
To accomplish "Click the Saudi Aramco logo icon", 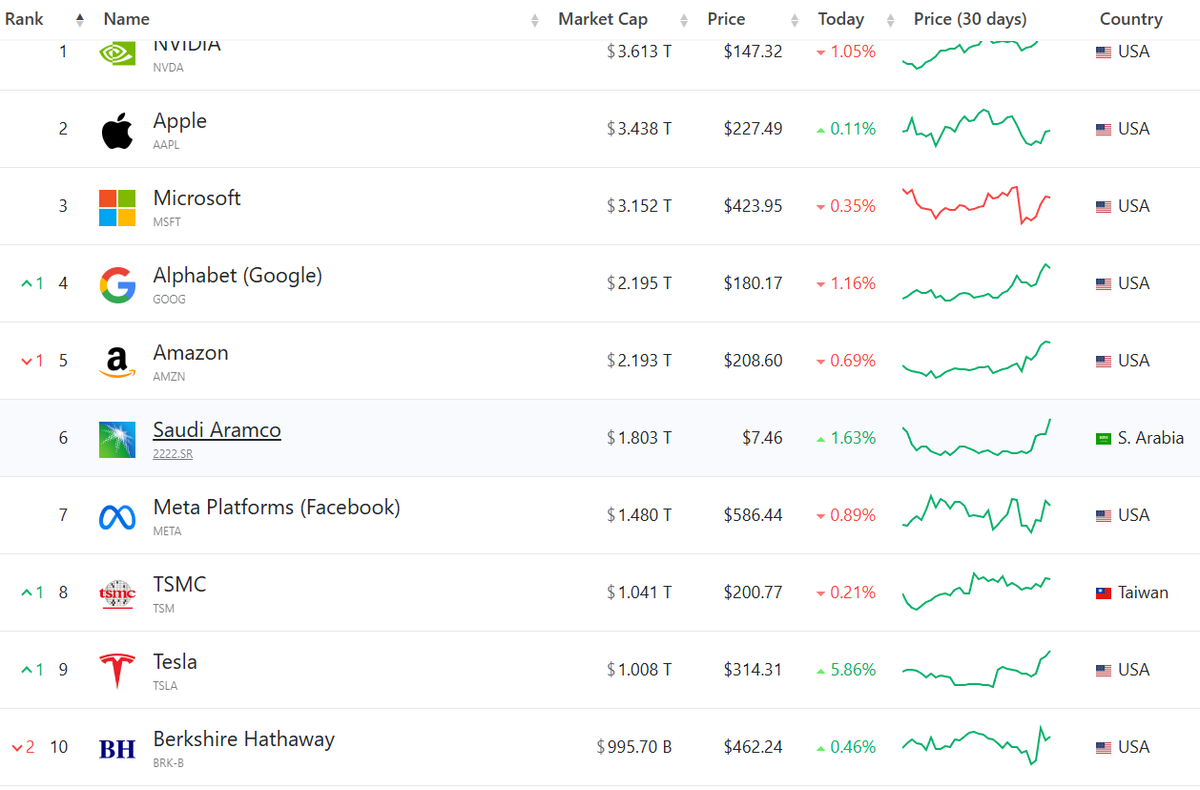I will click(x=117, y=440).
